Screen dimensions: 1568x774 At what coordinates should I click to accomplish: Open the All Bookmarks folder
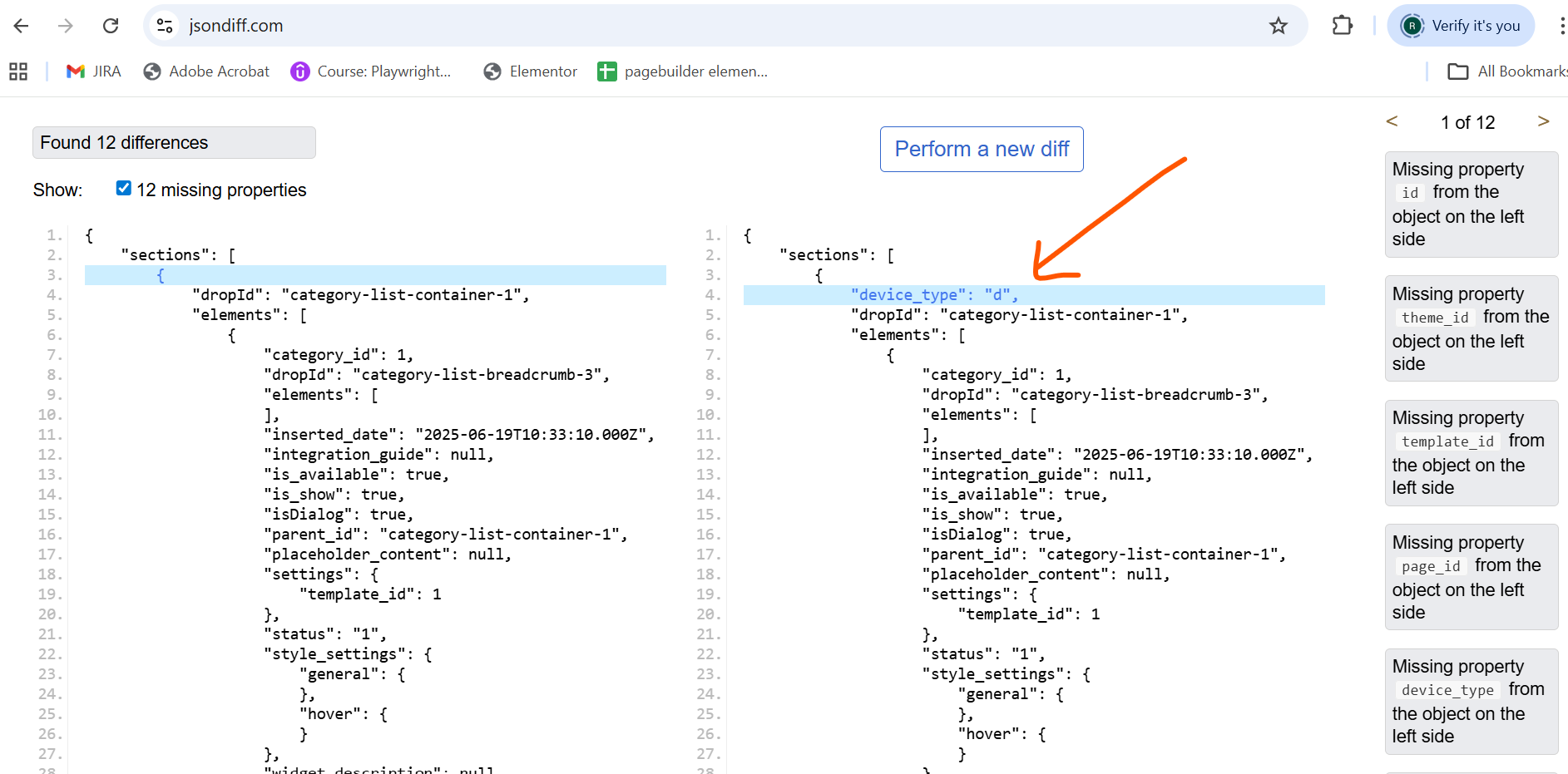[1506, 71]
